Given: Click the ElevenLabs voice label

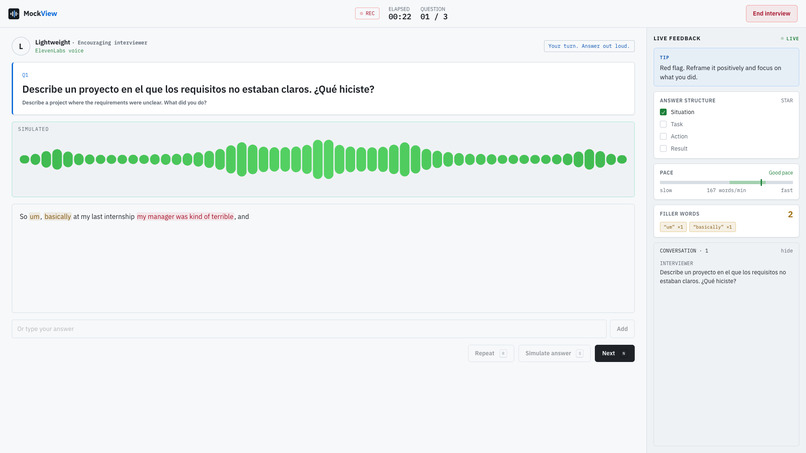Looking at the screenshot, I should [59, 51].
